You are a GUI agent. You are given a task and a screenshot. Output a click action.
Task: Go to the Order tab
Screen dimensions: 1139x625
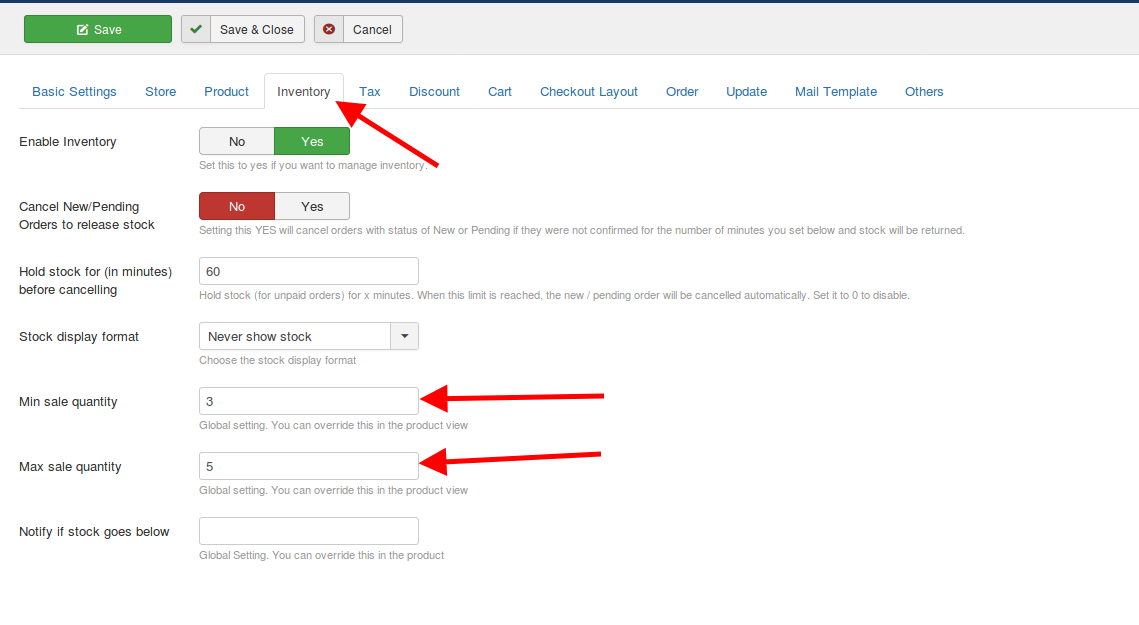click(x=682, y=92)
